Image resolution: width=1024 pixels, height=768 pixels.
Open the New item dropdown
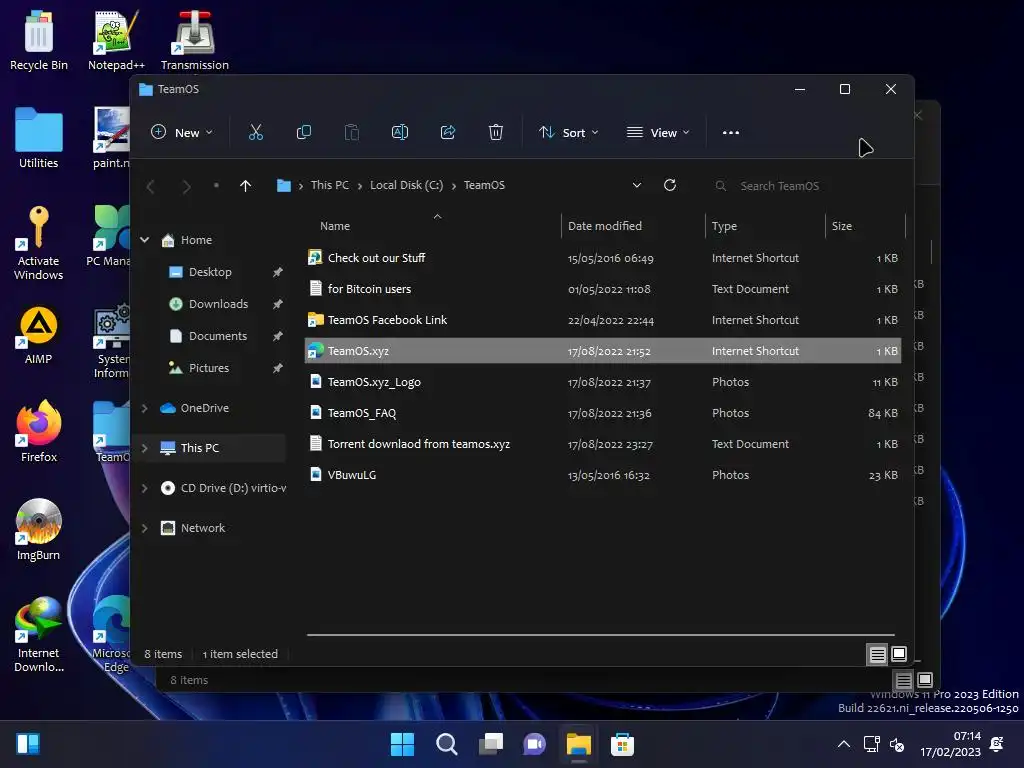(x=182, y=133)
